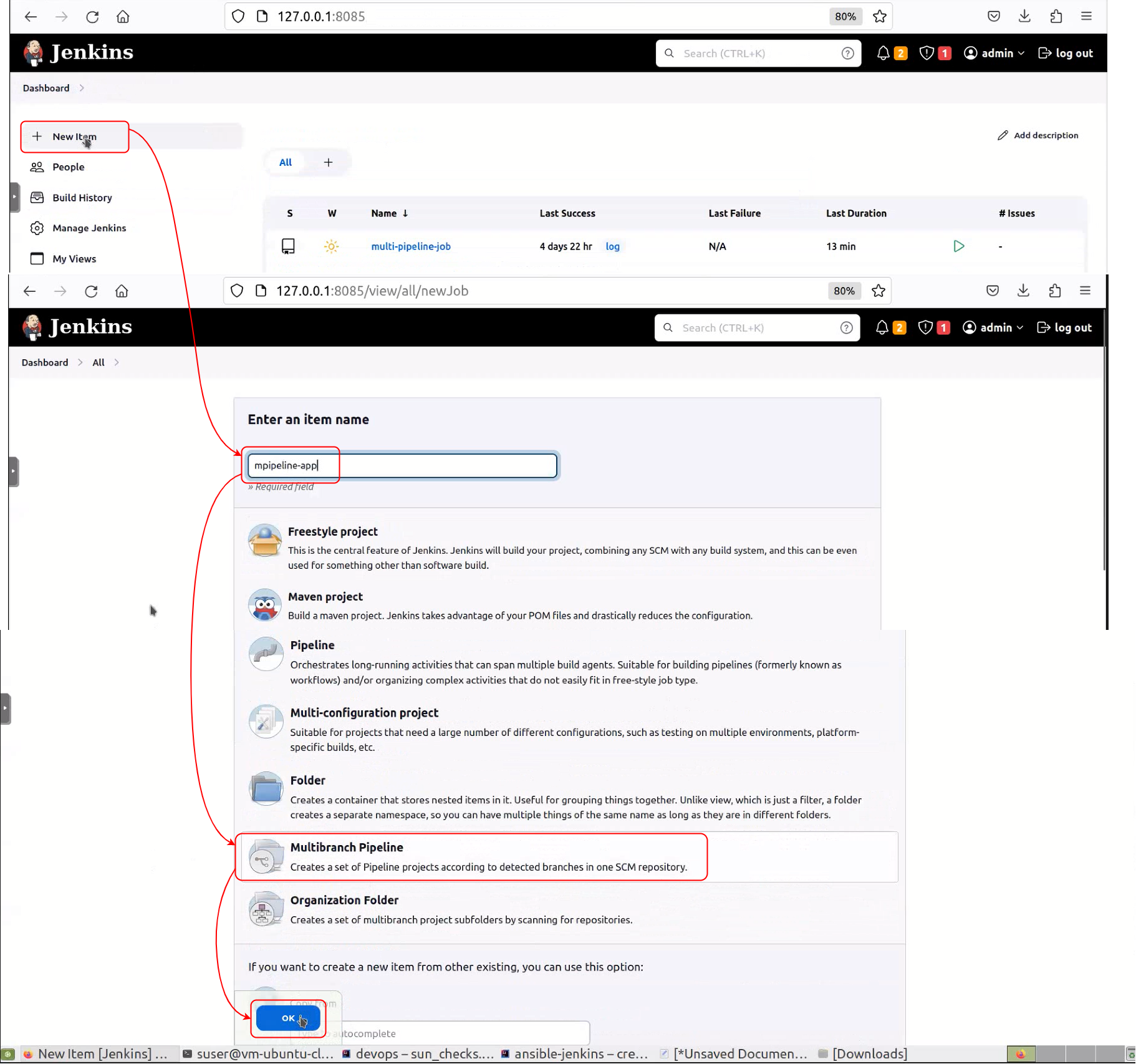
Task: Open Downloads window from taskbar
Action: [862, 1054]
